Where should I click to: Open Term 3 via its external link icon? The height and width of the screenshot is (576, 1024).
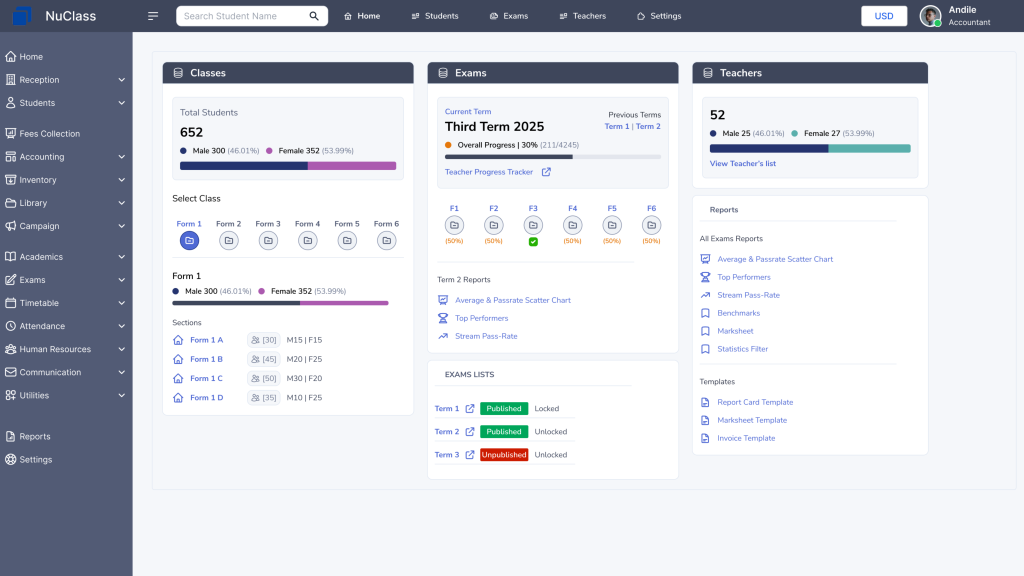pos(471,454)
